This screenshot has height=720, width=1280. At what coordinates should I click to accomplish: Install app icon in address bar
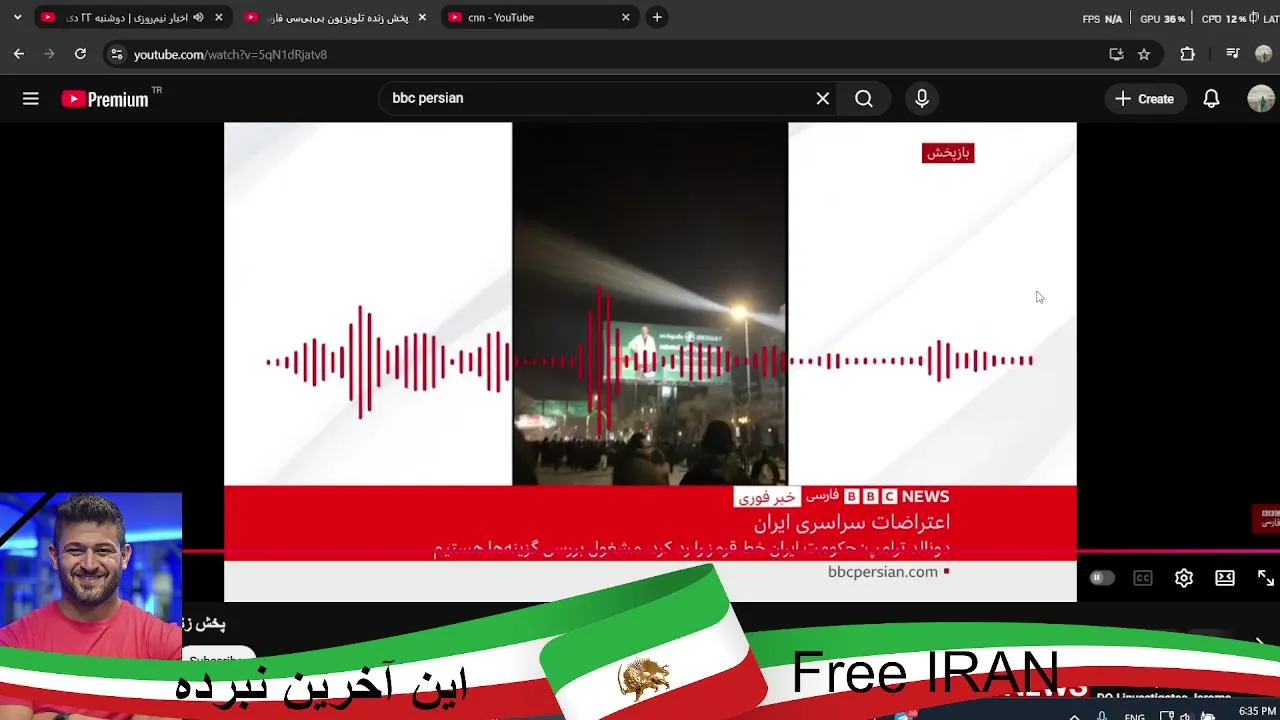pos(1116,54)
